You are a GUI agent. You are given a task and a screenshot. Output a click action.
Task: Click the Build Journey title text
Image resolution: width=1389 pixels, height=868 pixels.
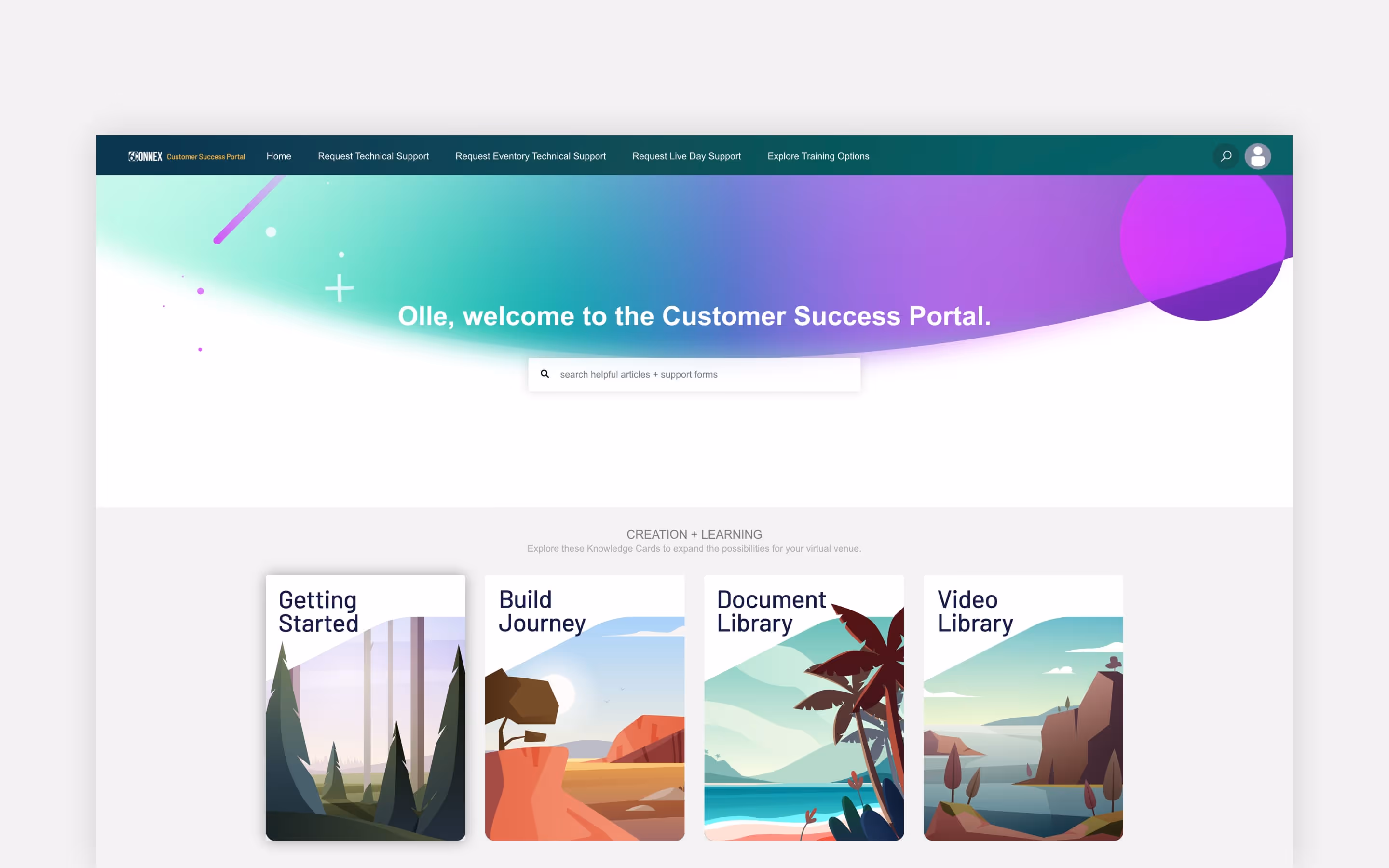542,612
